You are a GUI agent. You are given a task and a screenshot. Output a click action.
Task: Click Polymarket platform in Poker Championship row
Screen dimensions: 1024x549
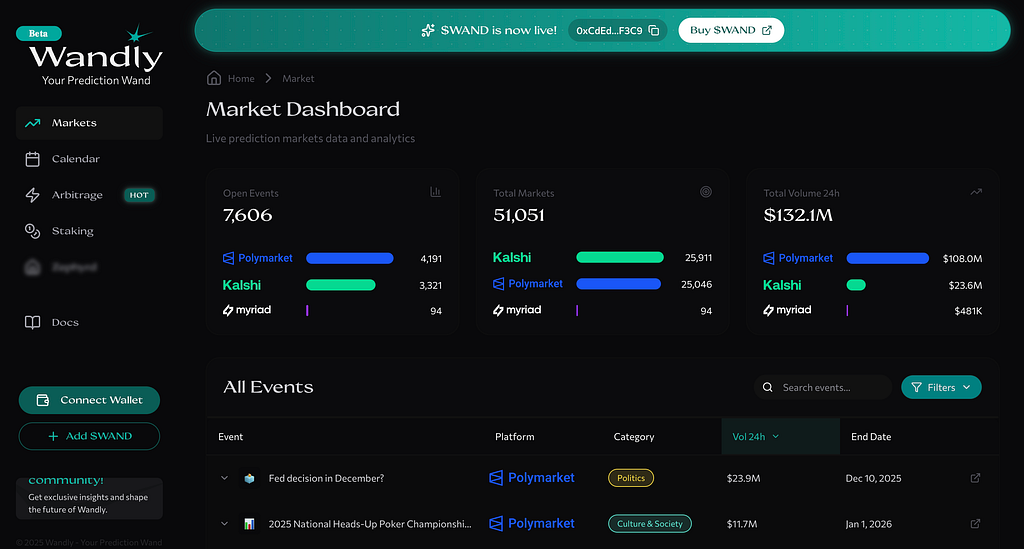[x=532, y=524]
